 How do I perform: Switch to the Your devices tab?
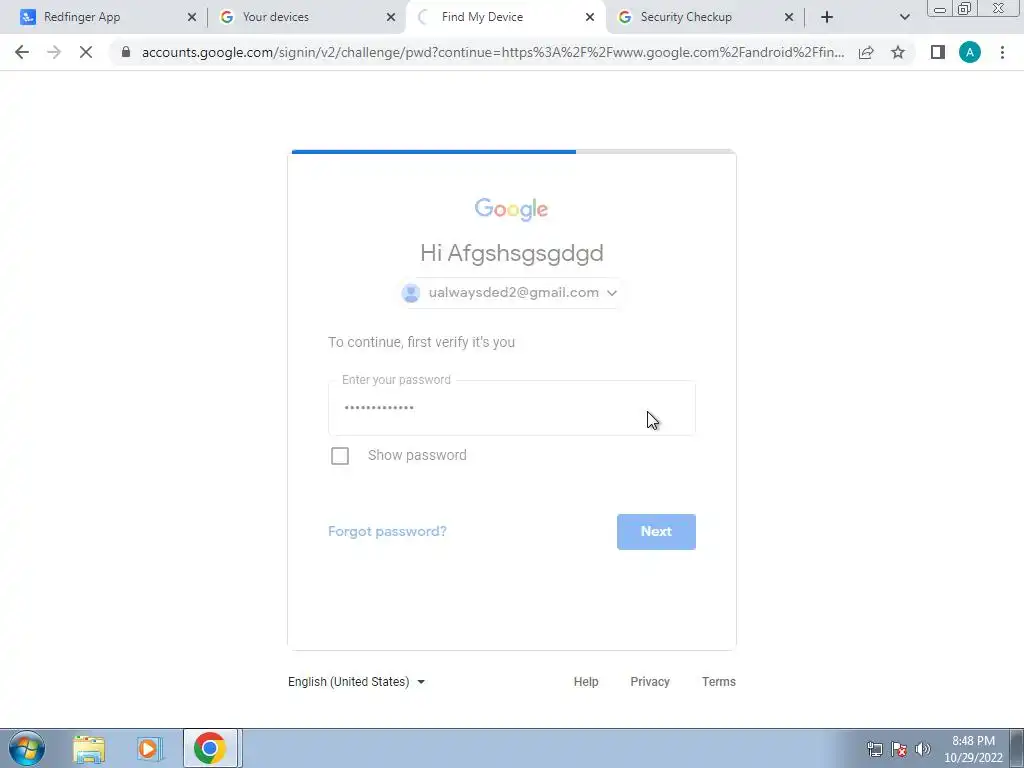[x=306, y=17]
